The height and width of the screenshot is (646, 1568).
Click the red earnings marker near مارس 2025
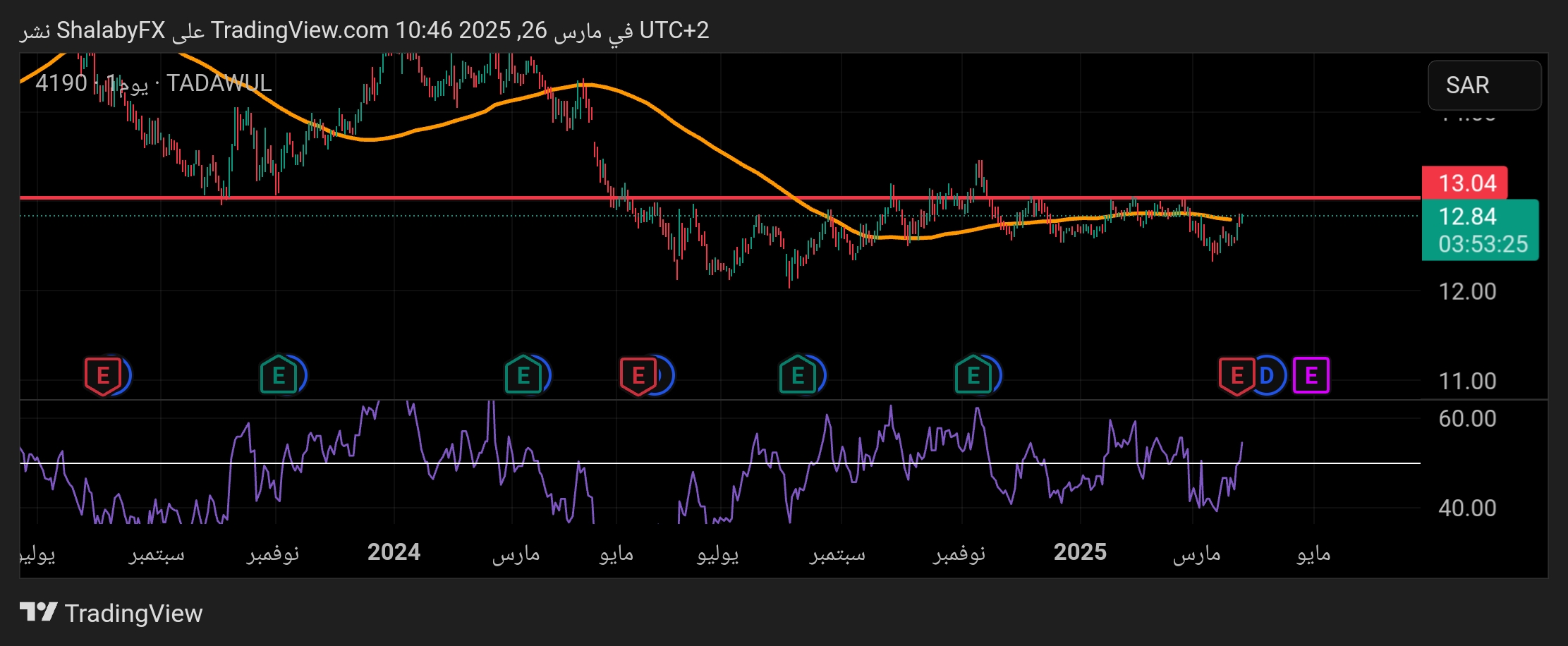click(x=1236, y=375)
